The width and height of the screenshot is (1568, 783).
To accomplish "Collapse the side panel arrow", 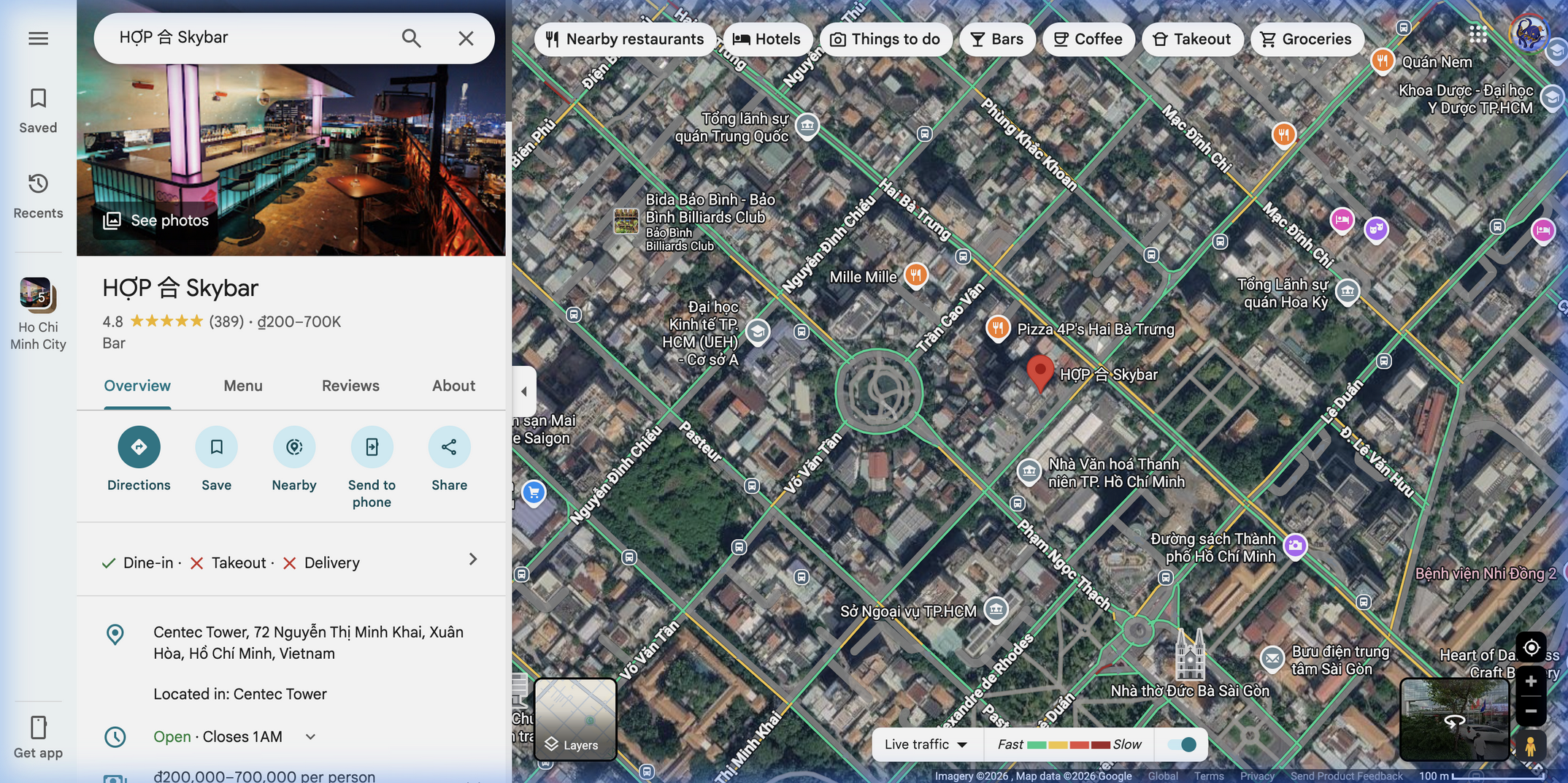I will [523, 391].
